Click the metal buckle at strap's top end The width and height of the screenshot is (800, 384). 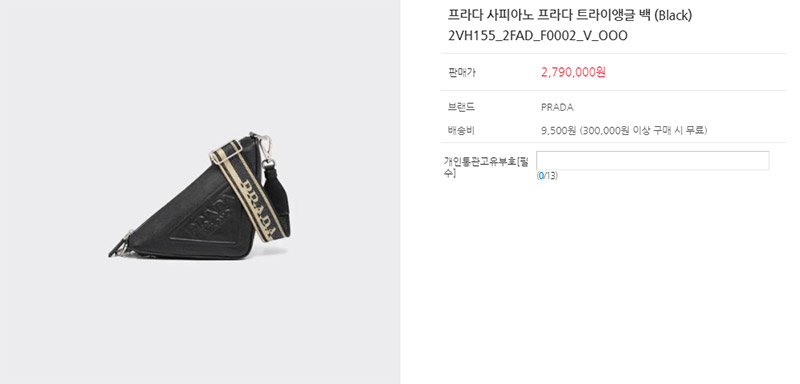pos(224,151)
